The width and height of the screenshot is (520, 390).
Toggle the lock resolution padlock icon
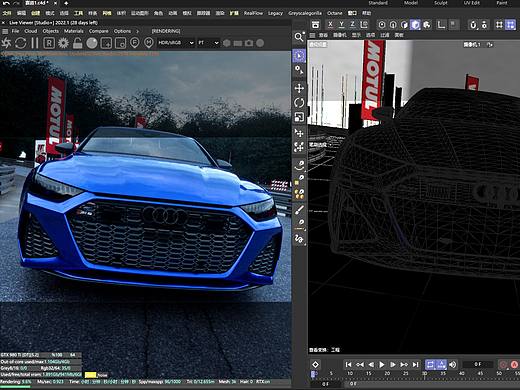(x=78, y=43)
